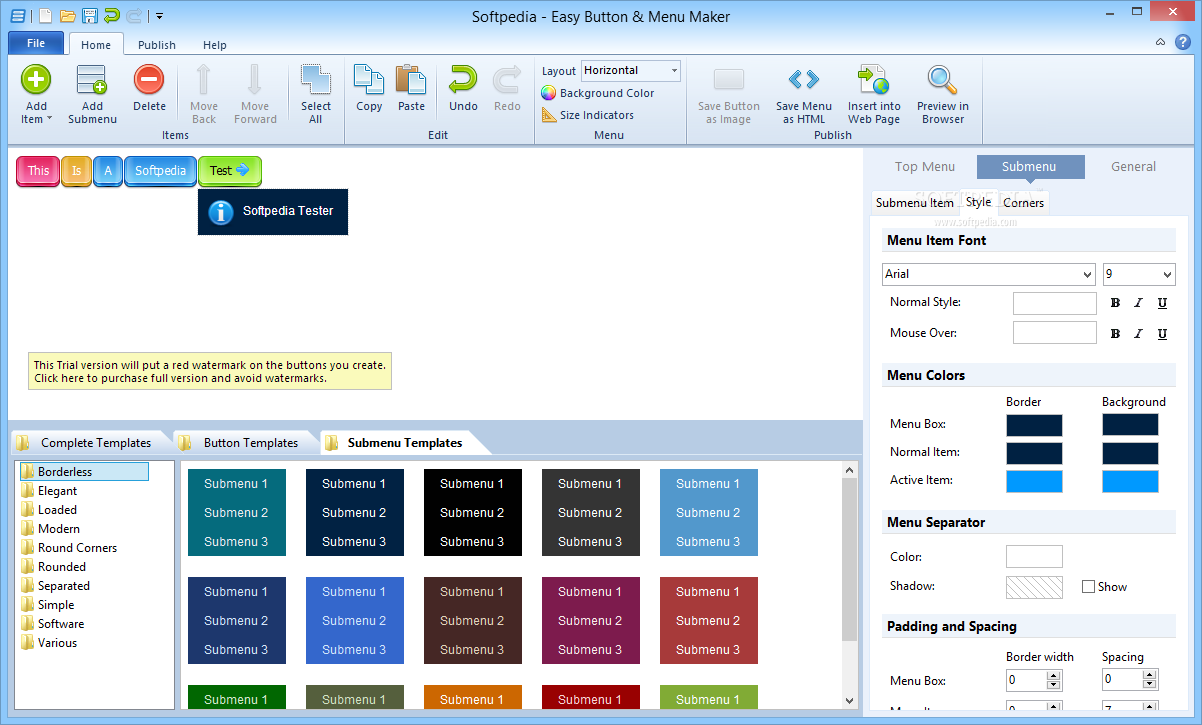Viewport: 1202px width, 725px height.
Task: Click the template list scroll down arrow
Action: click(850, 701)
